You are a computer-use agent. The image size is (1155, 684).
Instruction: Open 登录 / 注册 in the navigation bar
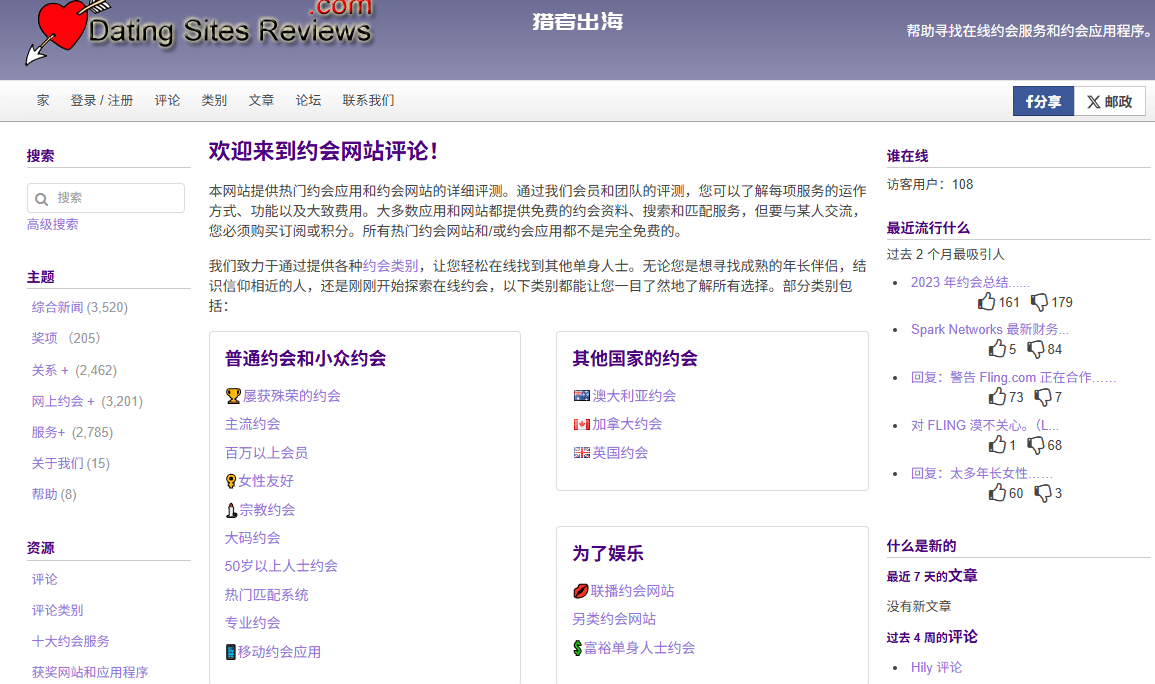click(x=101, y=101)
